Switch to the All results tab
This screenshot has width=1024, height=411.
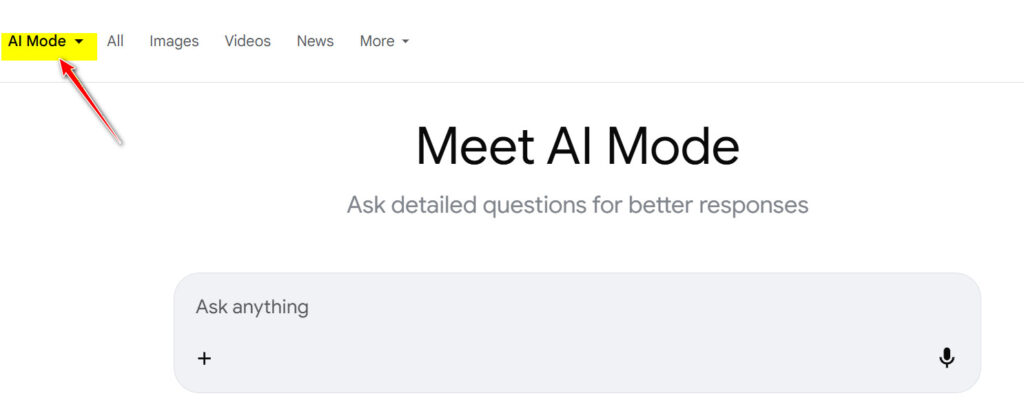point(115,41)
